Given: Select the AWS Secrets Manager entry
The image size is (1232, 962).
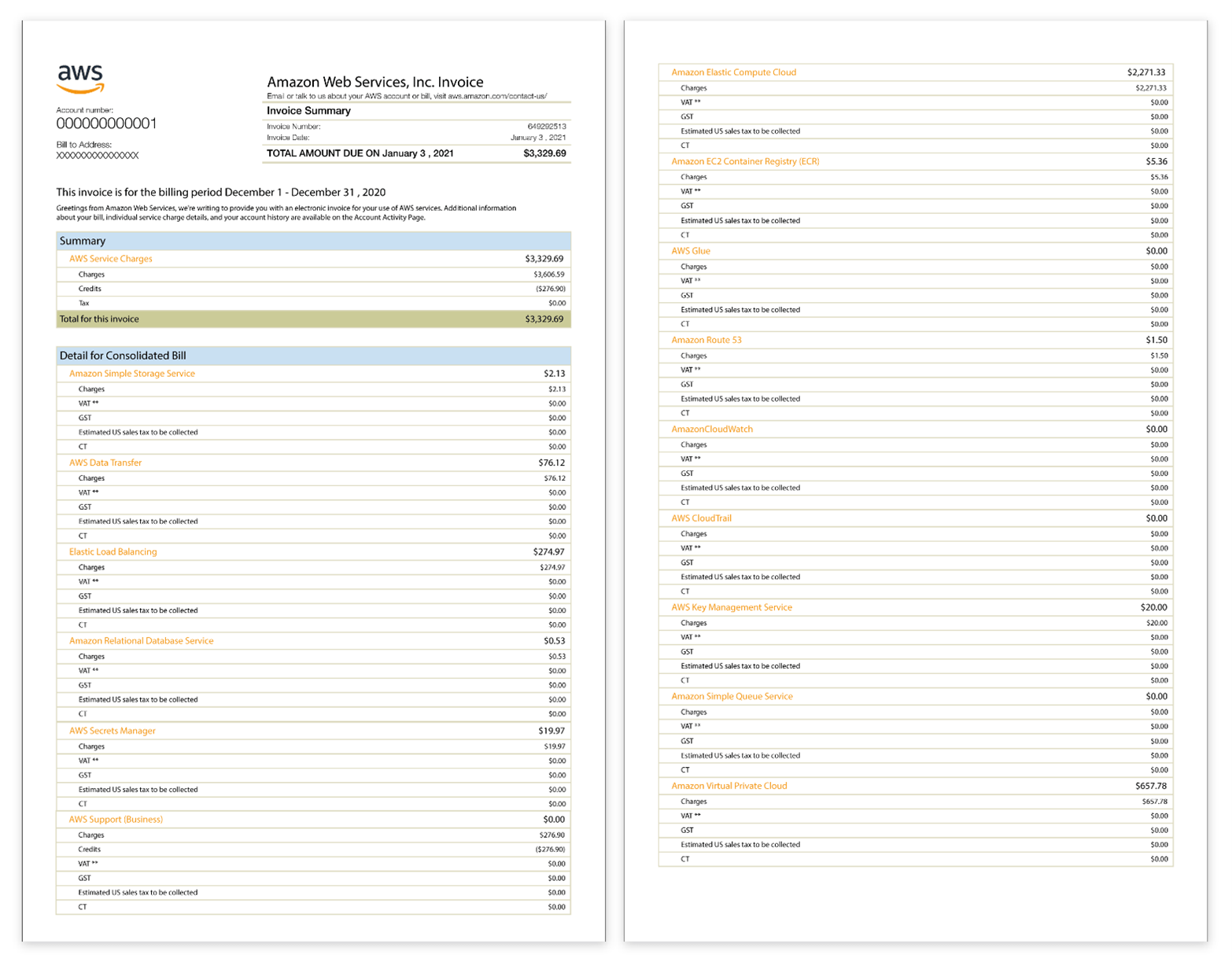Looking at the screenshot, I should click(112, 731).
